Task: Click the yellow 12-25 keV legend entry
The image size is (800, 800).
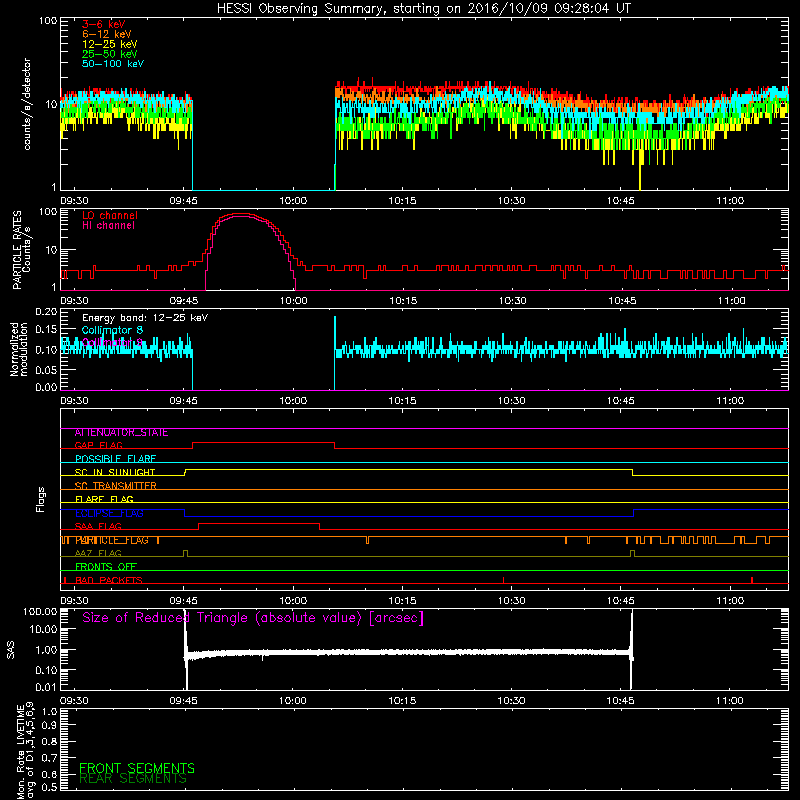Action: (x=110, y=44)
